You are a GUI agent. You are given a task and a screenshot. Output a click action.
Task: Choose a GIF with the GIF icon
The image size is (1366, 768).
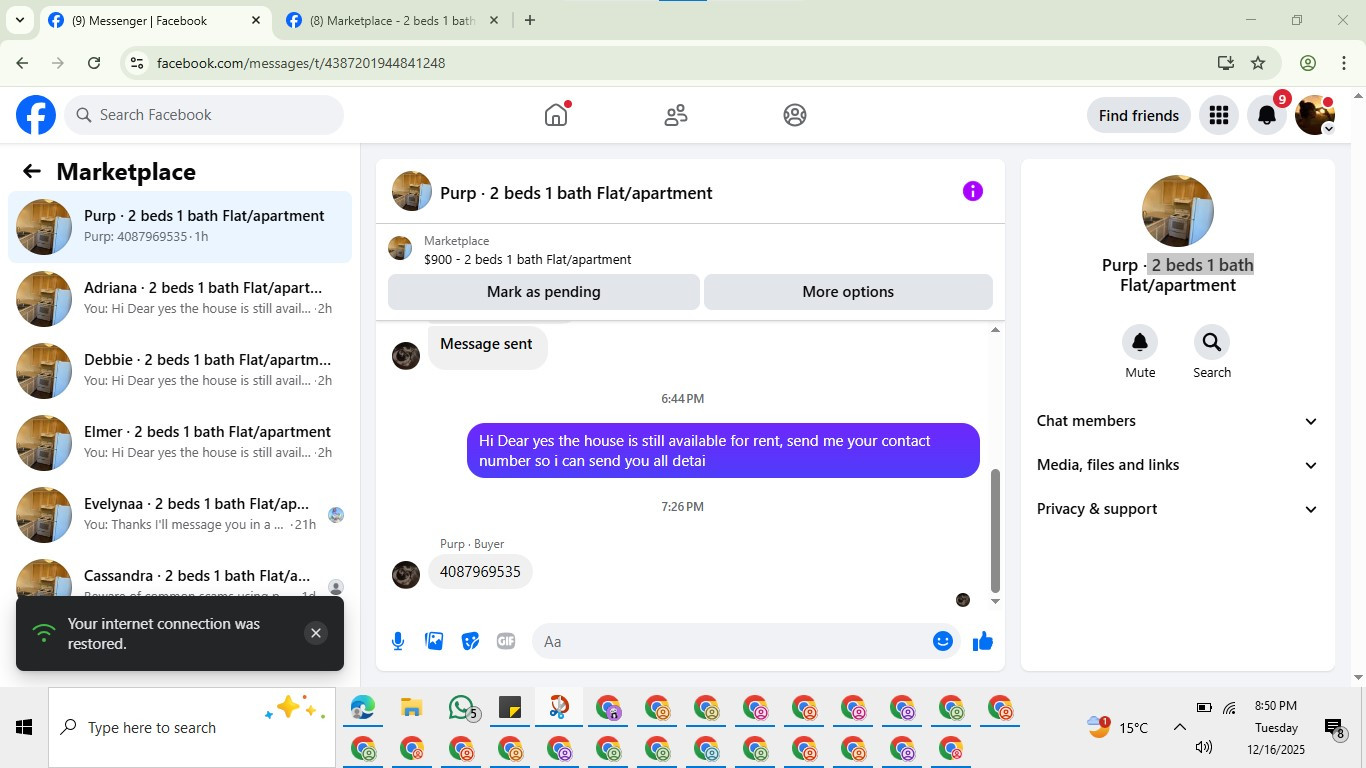pos(506,641)
